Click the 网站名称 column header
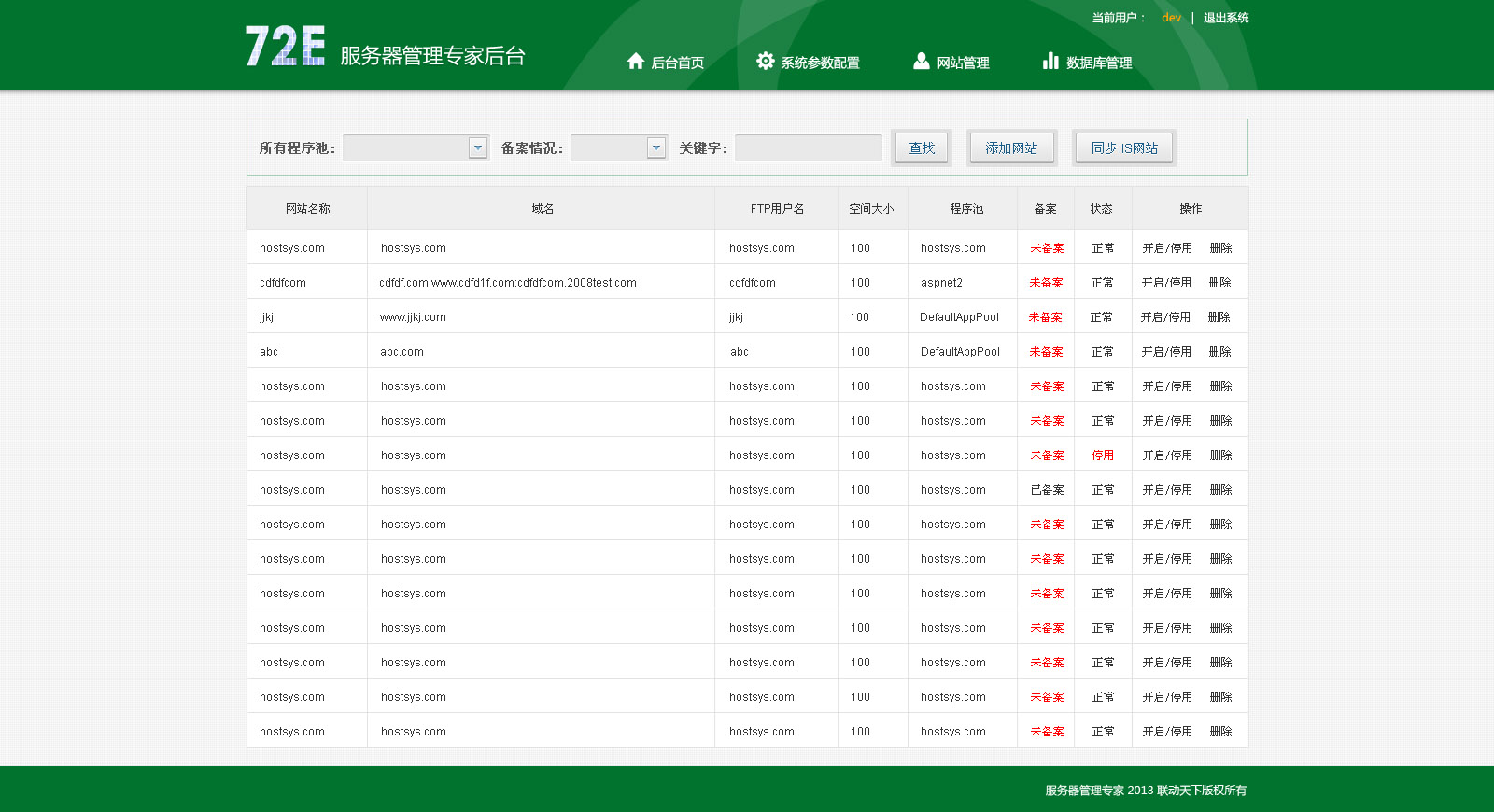The width and height of the screenshot is (1494, 812). [307, 209]
